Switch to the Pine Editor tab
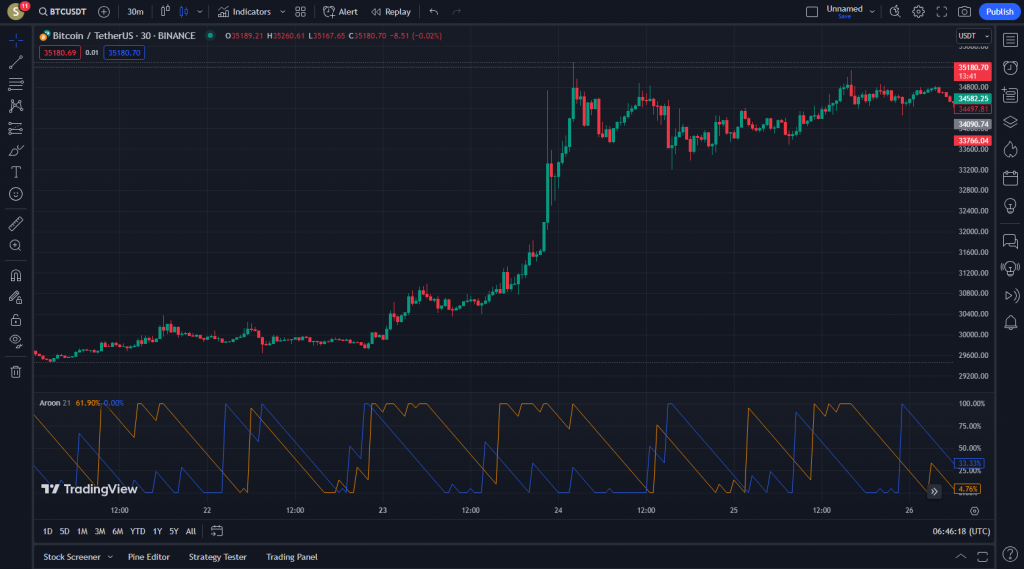 click(149, 557)
